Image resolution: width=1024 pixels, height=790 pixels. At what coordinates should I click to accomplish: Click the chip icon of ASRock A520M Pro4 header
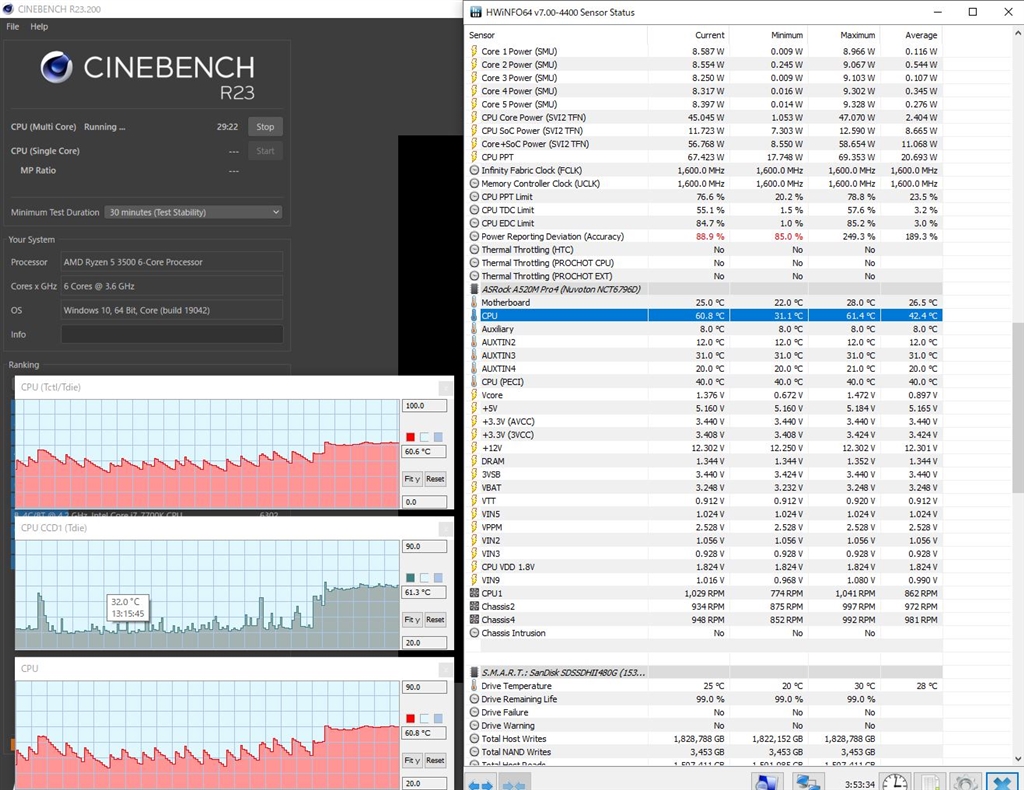(x=474, y=289)
